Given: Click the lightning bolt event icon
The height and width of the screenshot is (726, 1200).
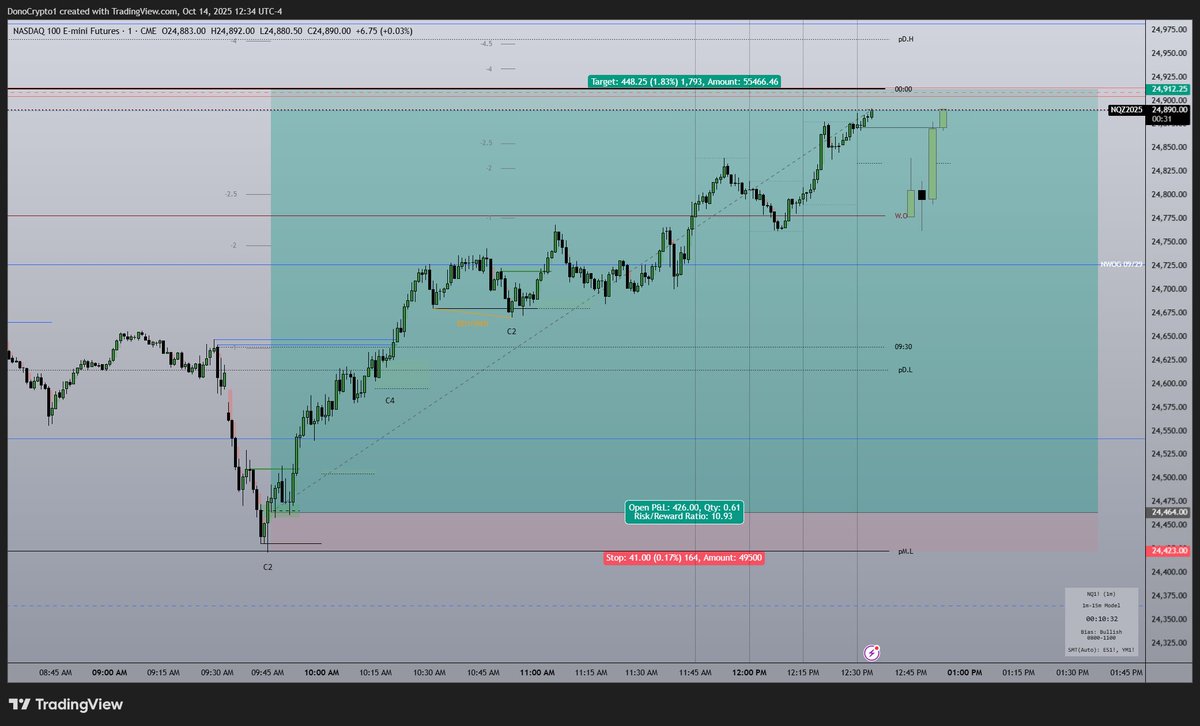Looking at the screenshot, I should (872, 652).
